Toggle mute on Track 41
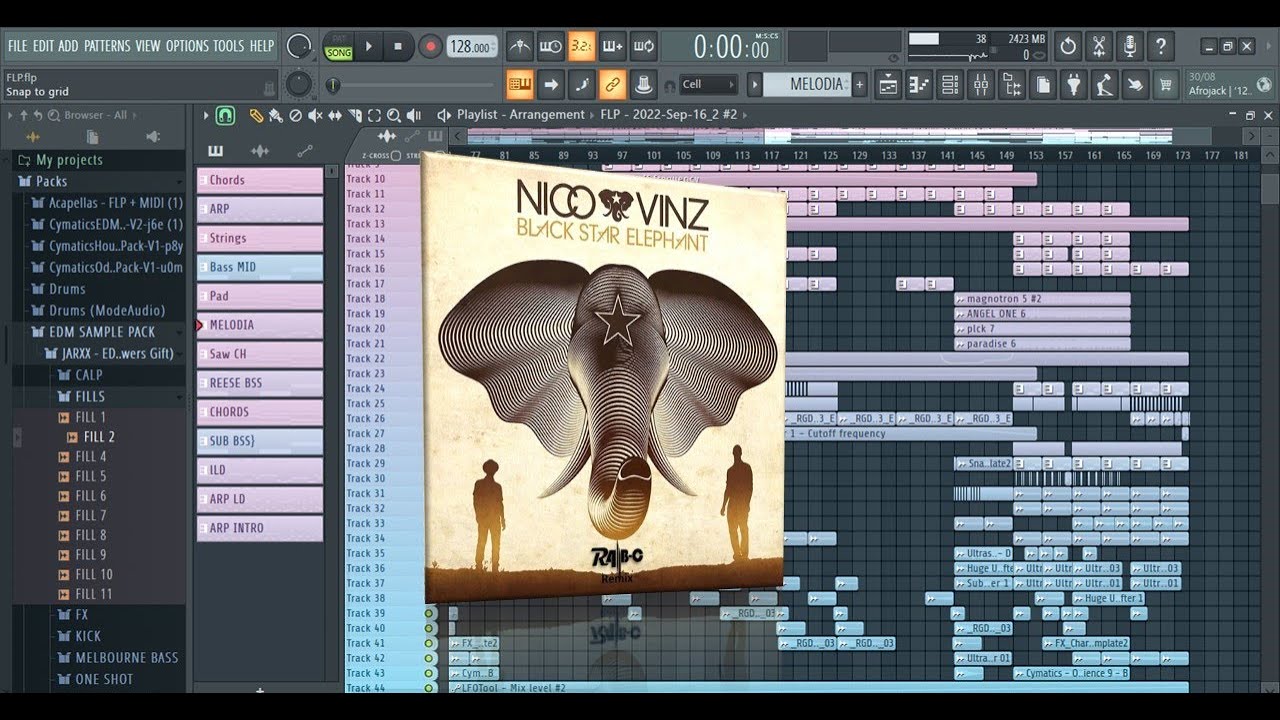Screen dimensions: 1280x720 point(429,643)
